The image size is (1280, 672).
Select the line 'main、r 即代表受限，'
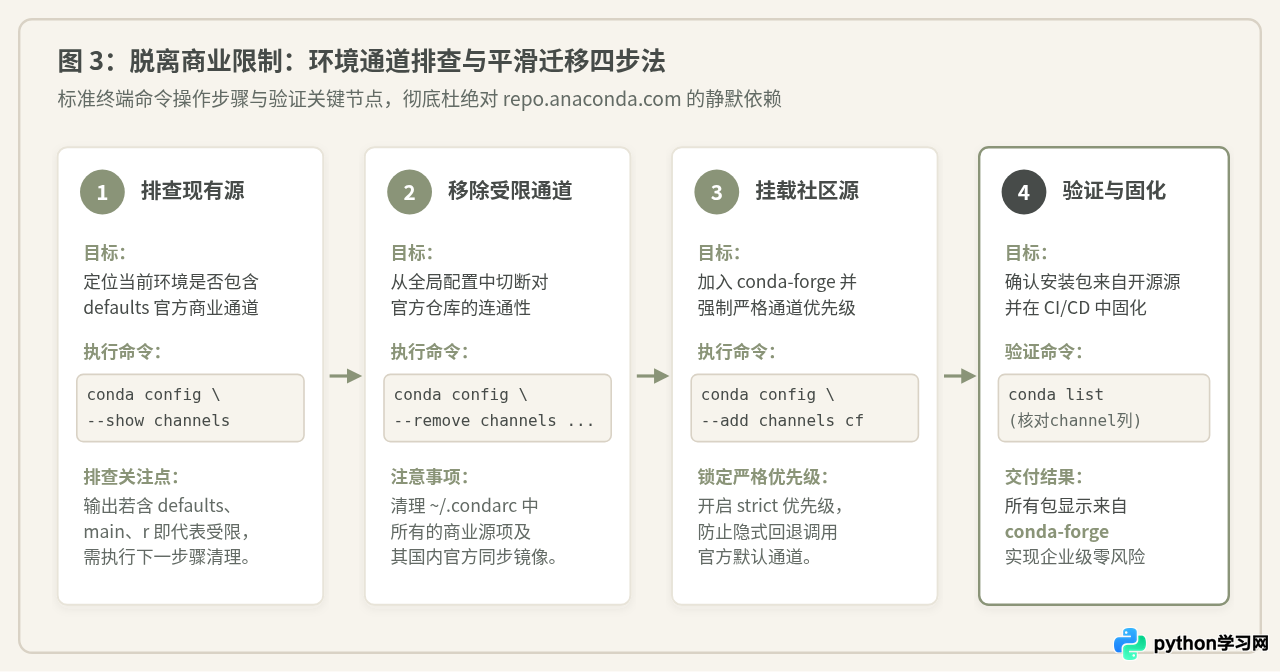pos(166,531)
